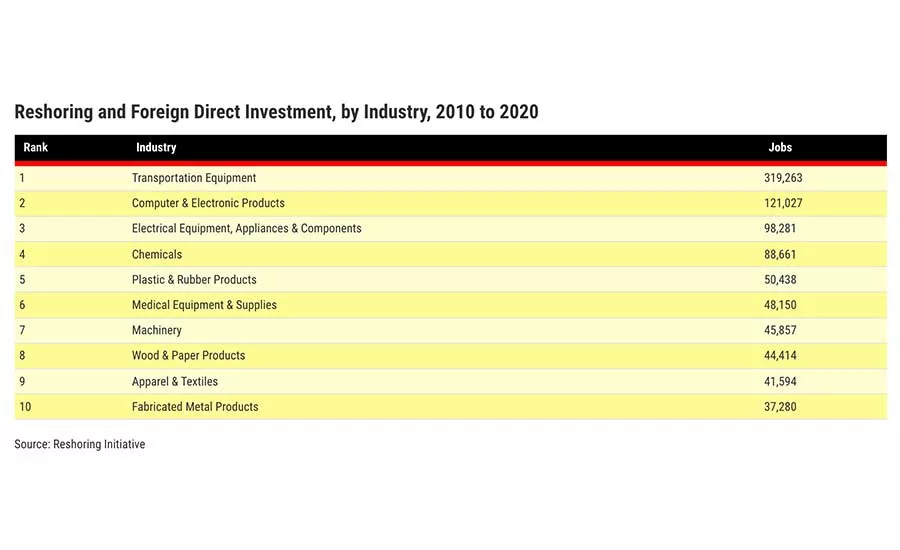
Task: Click Electrical Equipment, Appliances & Components
Action: [x=247, y=228]
